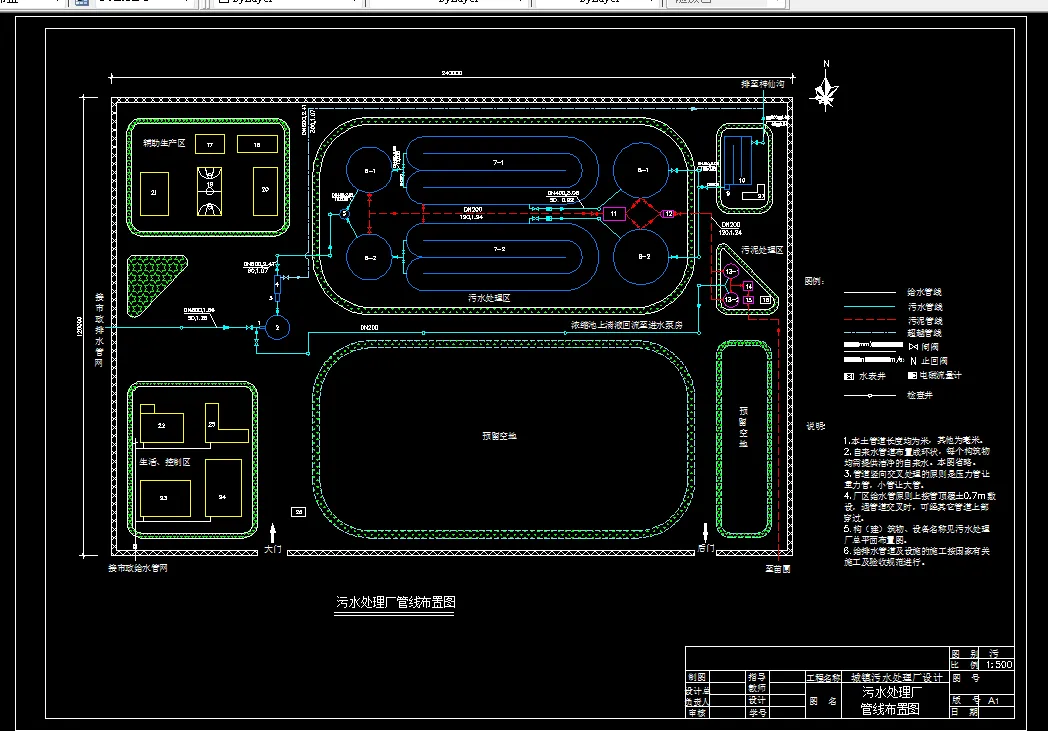
Task: Select yellow building numbered 22
Action: (162, 424)
